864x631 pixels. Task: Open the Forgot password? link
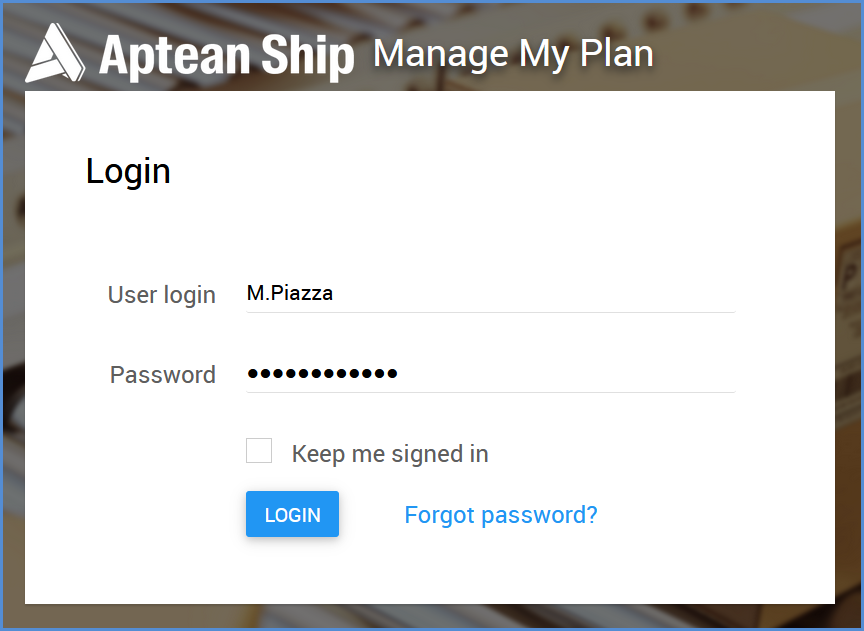click(501, 515)
